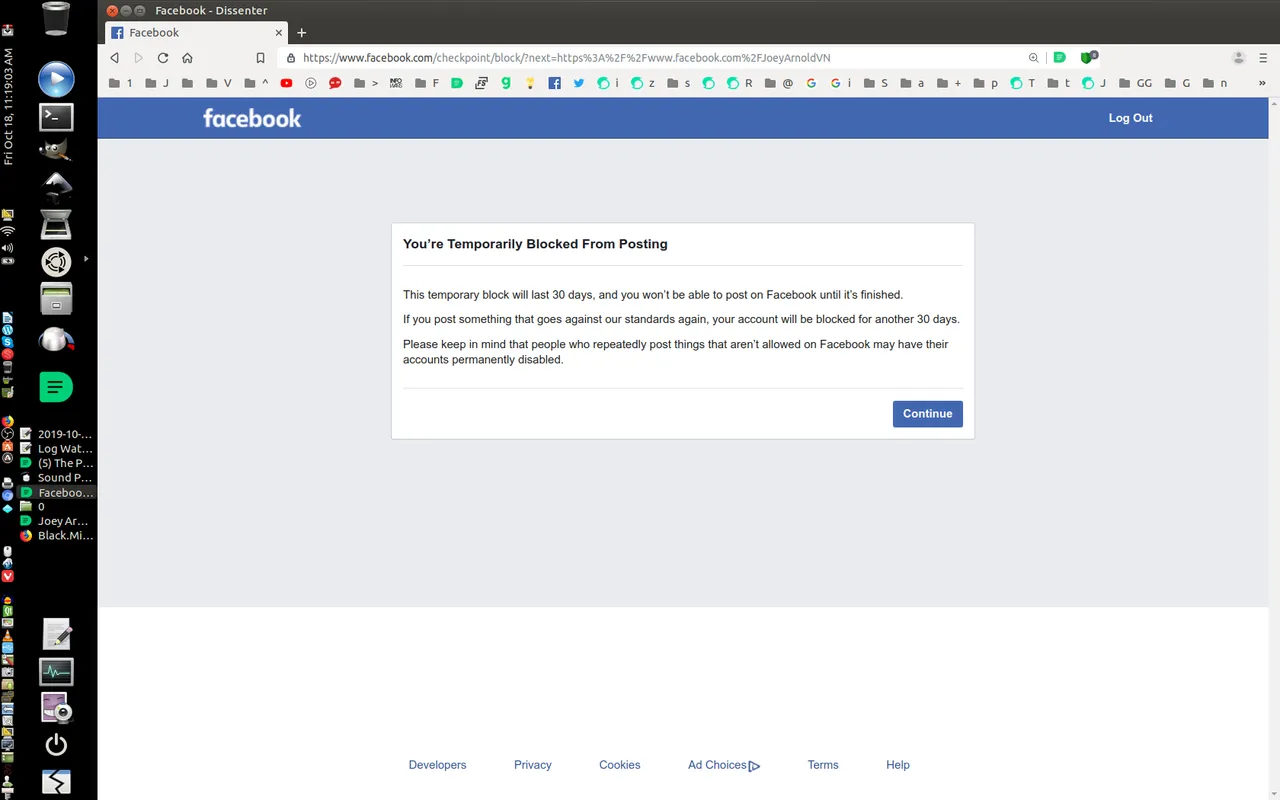Launch GIMP from the dock
The image size is (1280, 800).
point(56,151)
